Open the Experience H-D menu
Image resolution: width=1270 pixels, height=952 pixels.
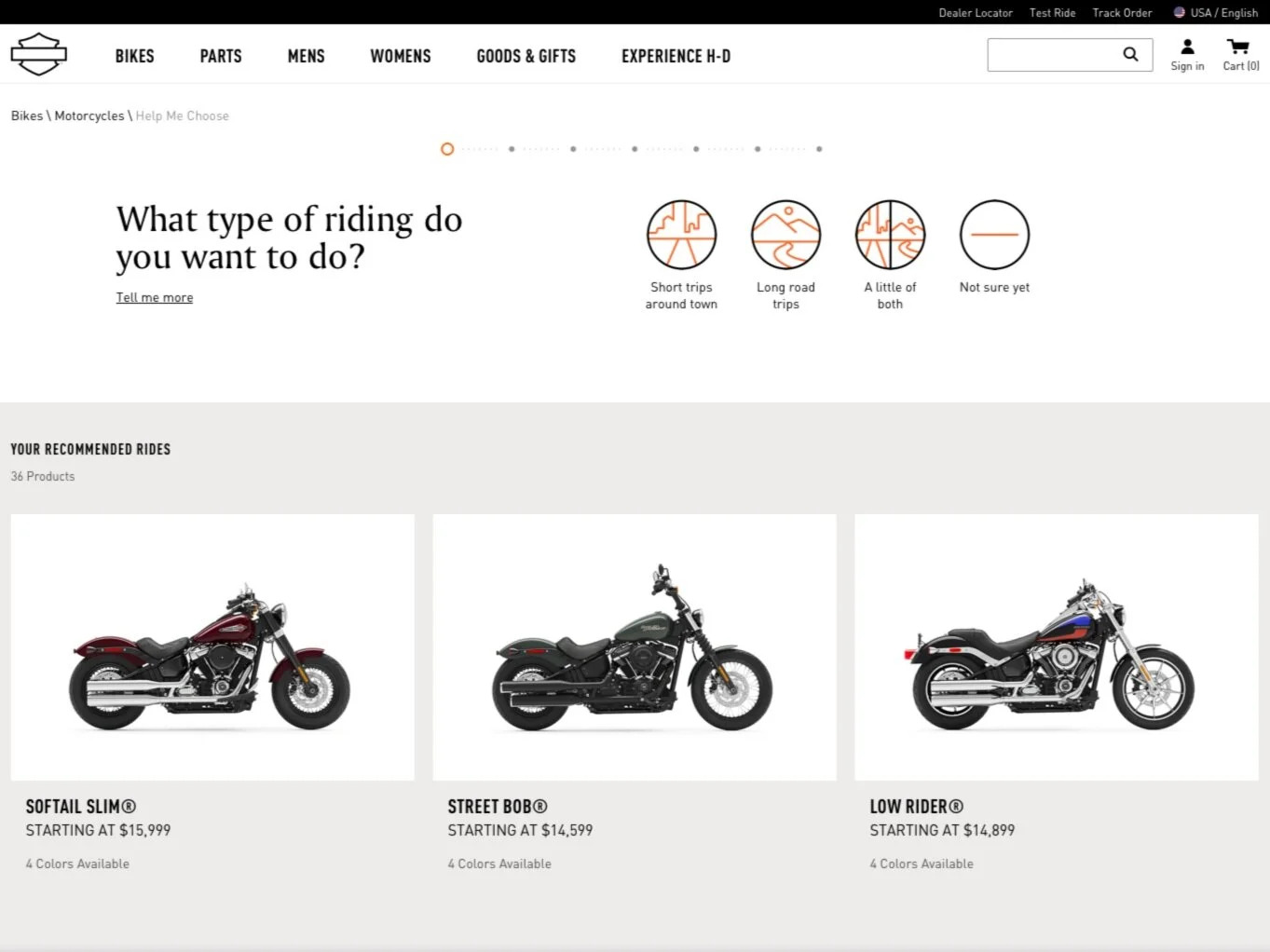(676, 56)
